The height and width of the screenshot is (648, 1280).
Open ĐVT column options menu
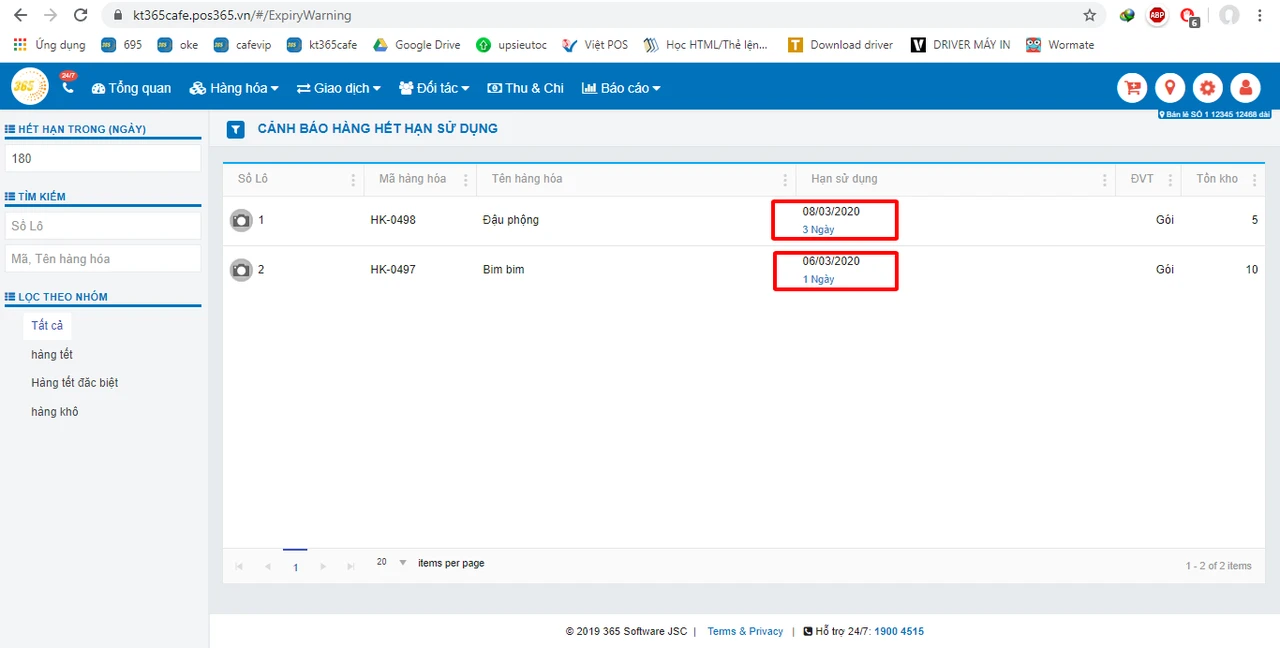pos(1169,180)
